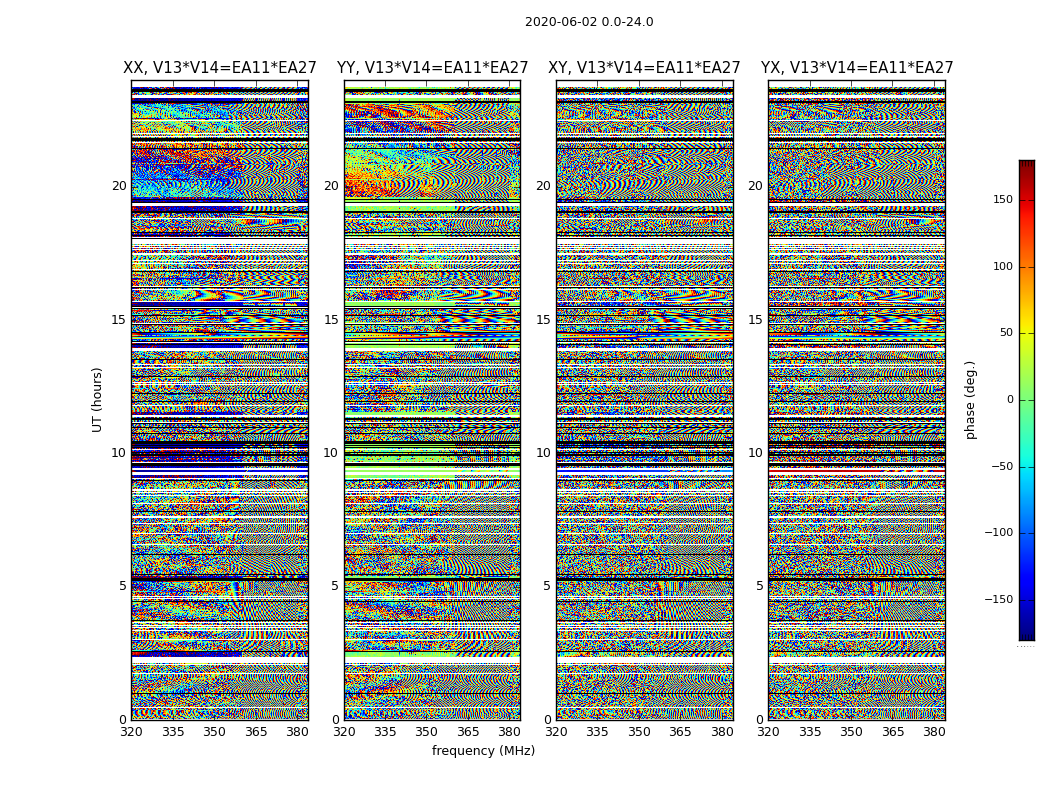Image resolution: width=1050 pixels, height=800 pixels.
Task: Click the colorbar at the 100 degree level
Action: click(1027, 266)
